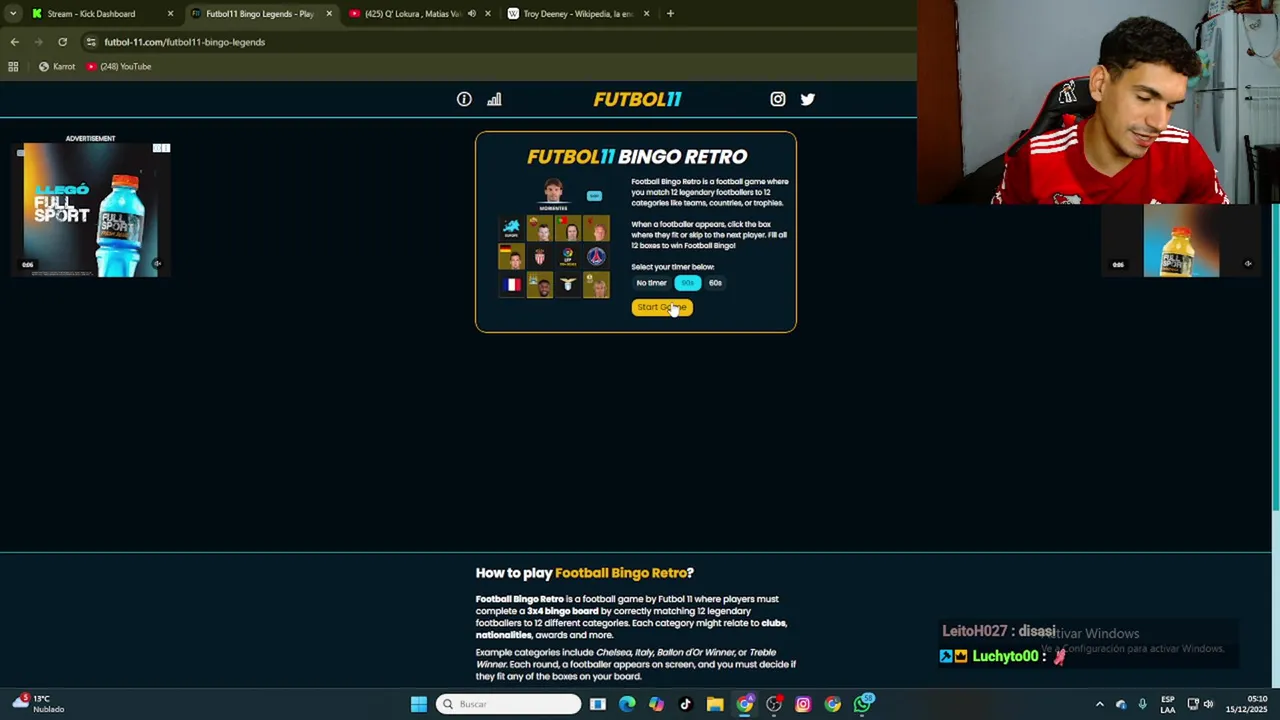
Task: Open the Twitter icon in site header
Action: (x=808, y=99)
